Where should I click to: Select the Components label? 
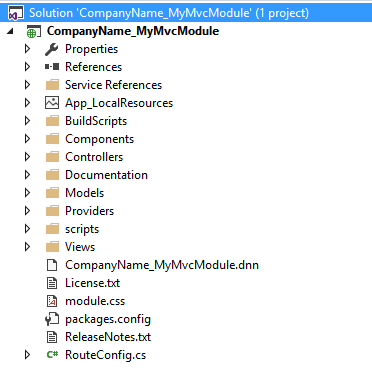tap(99, 139)
